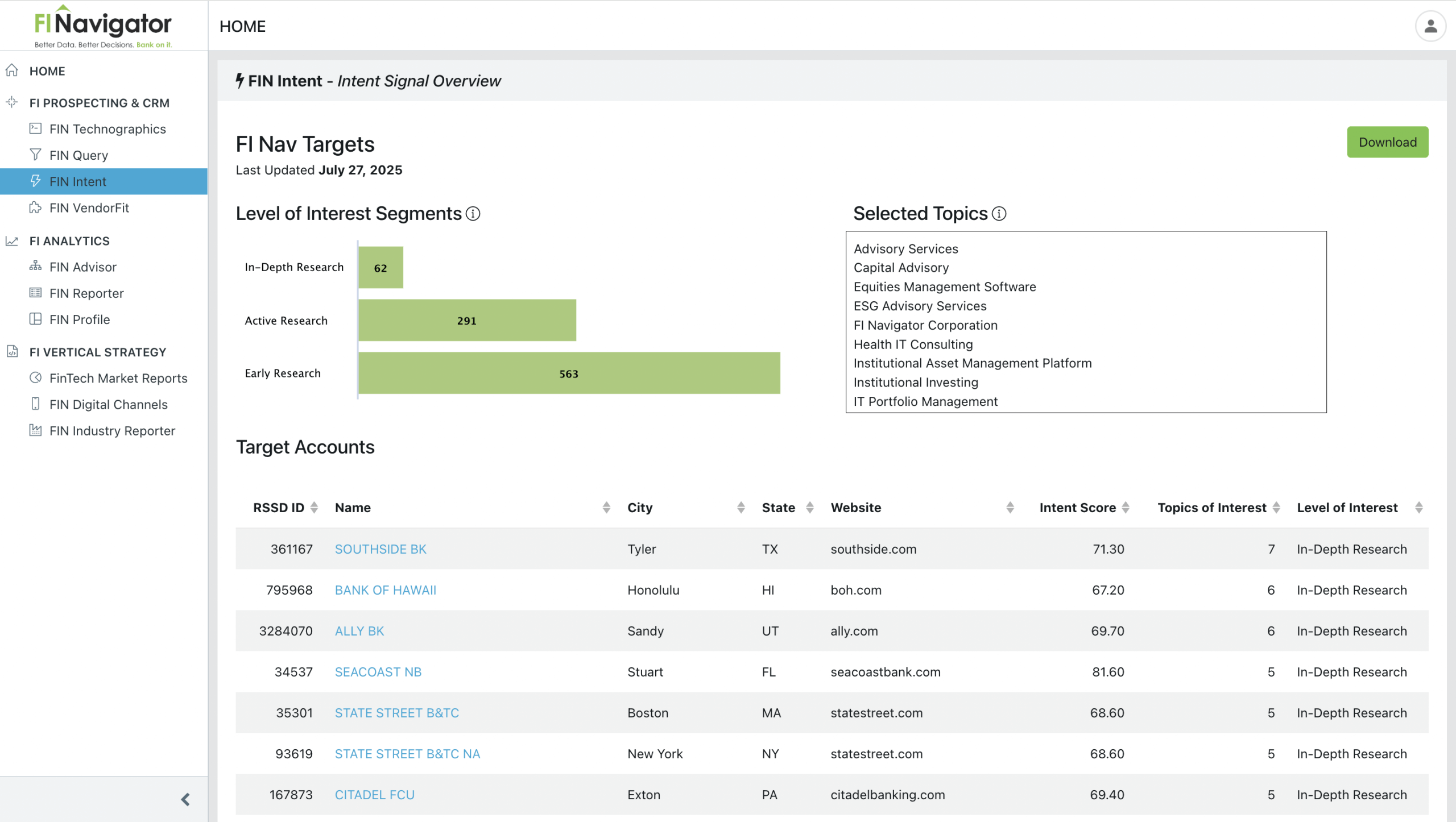This screenshot has height=822, width=1456.
Task: Open the ALLY BK account link
Action: point(359,631)
